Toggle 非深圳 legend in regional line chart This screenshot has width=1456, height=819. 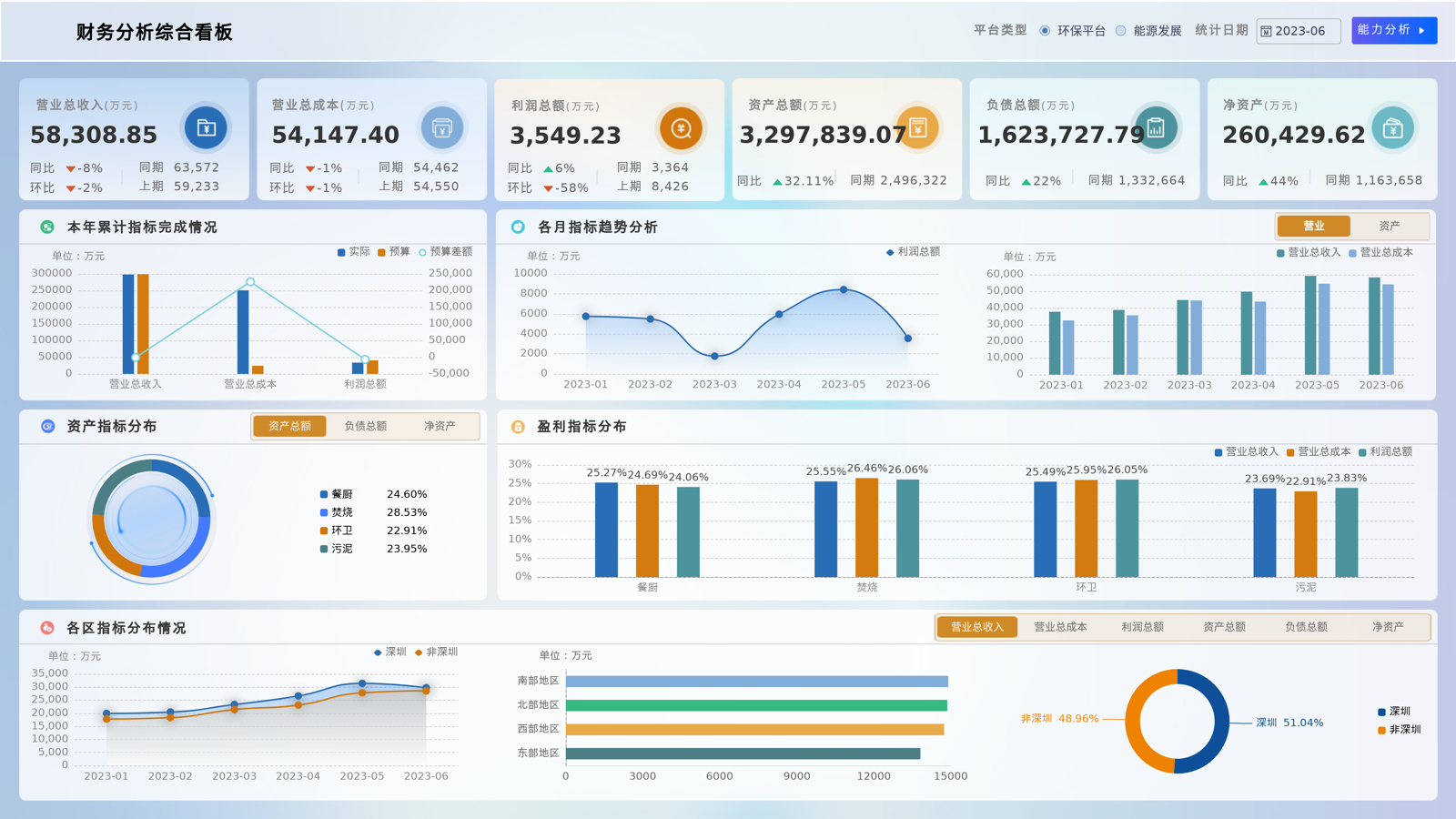[436, 652]
